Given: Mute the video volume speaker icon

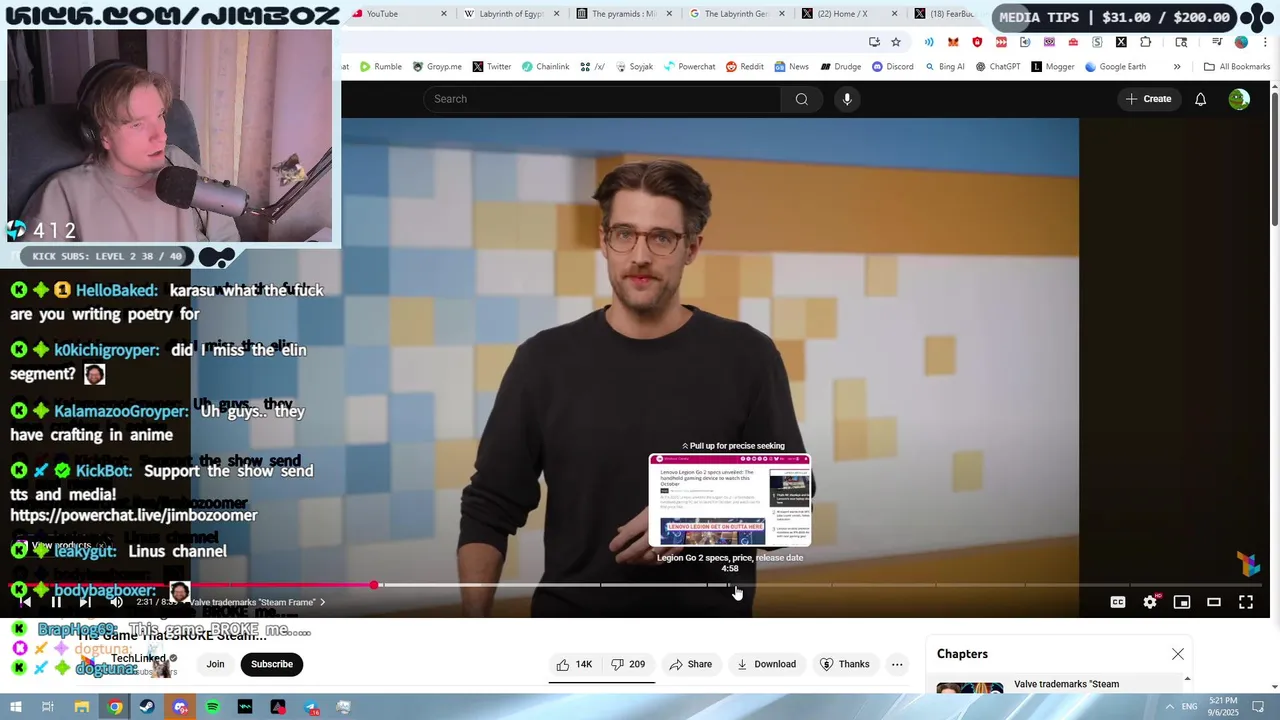Looking at the screenshot, I should click(x=116, y=602).
